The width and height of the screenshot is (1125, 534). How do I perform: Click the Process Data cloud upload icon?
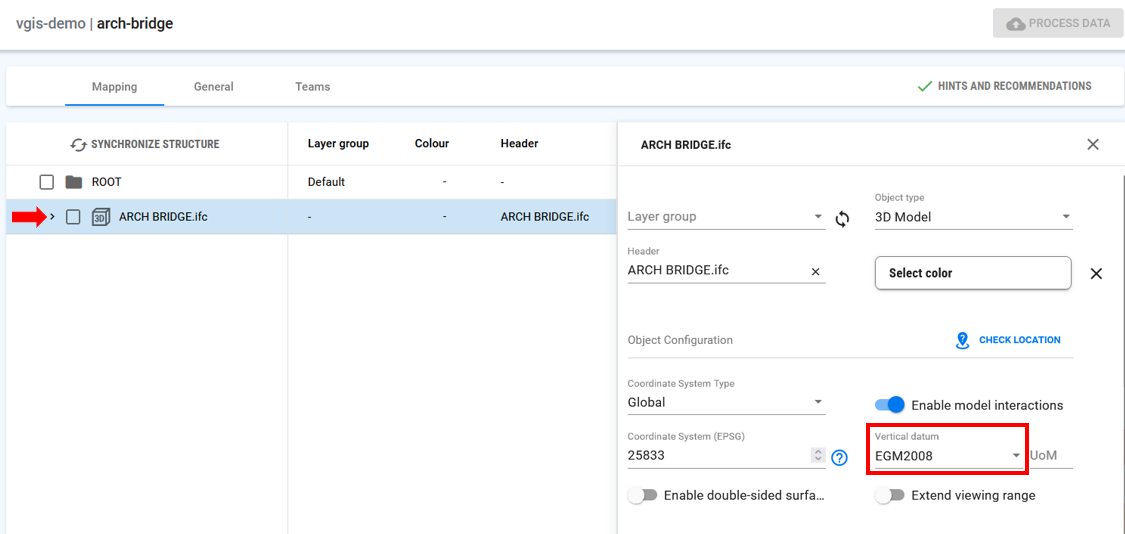[x=1016, y=24]
